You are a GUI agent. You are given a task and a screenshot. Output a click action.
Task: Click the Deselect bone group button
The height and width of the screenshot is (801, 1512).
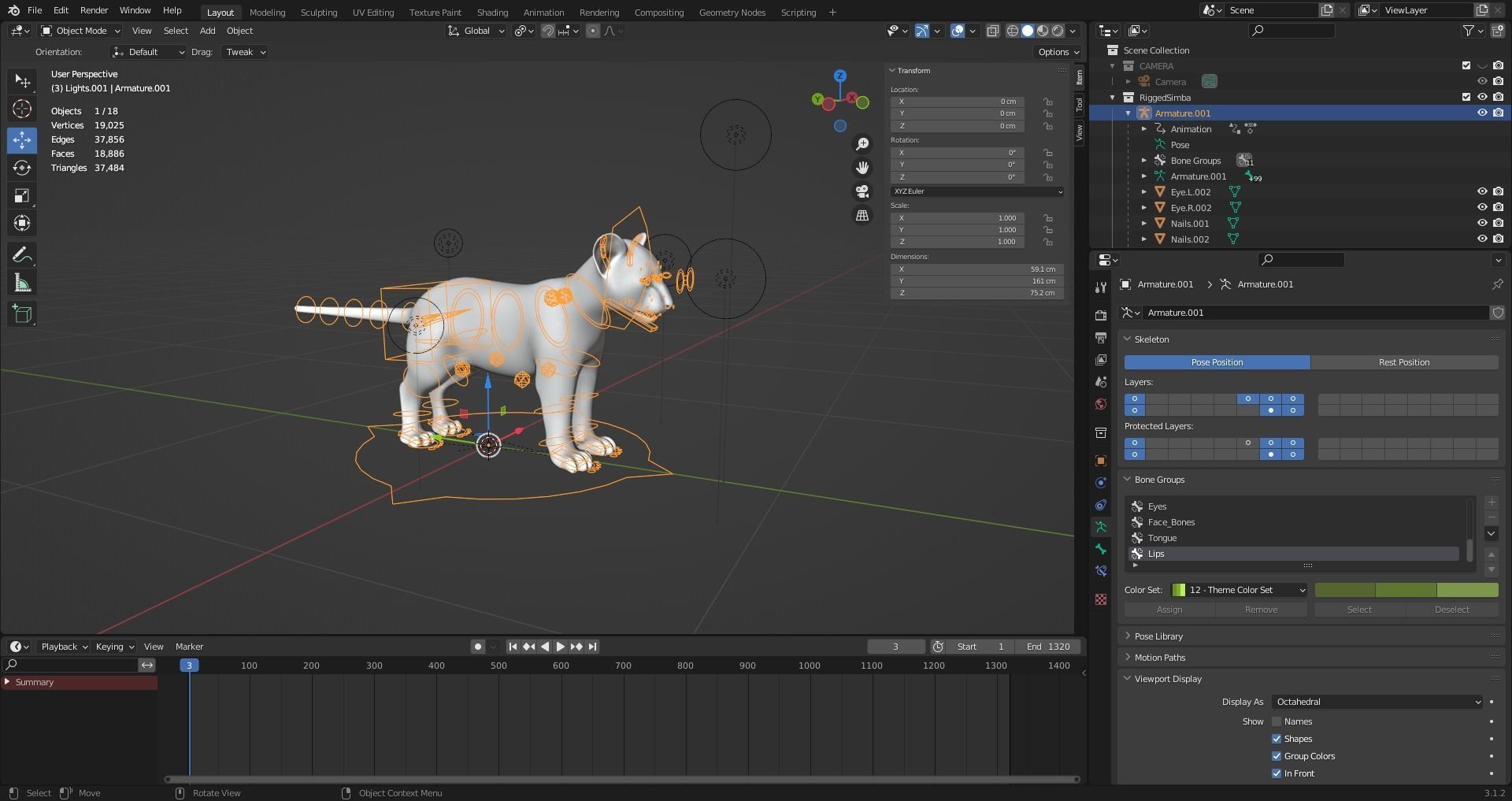click(x=1452, y=610)
